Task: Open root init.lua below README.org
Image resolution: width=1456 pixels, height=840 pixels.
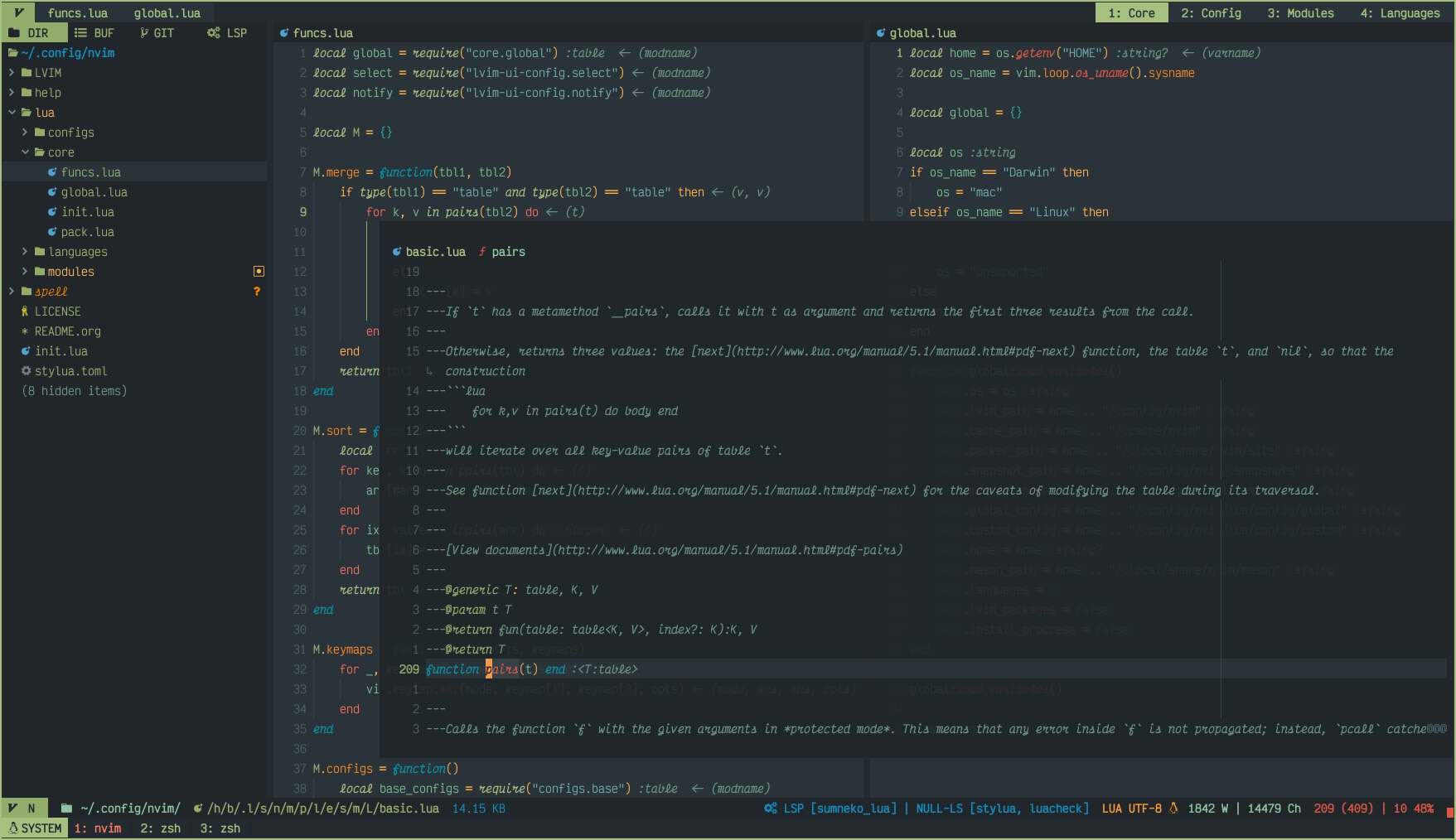Action: point(60,351)
